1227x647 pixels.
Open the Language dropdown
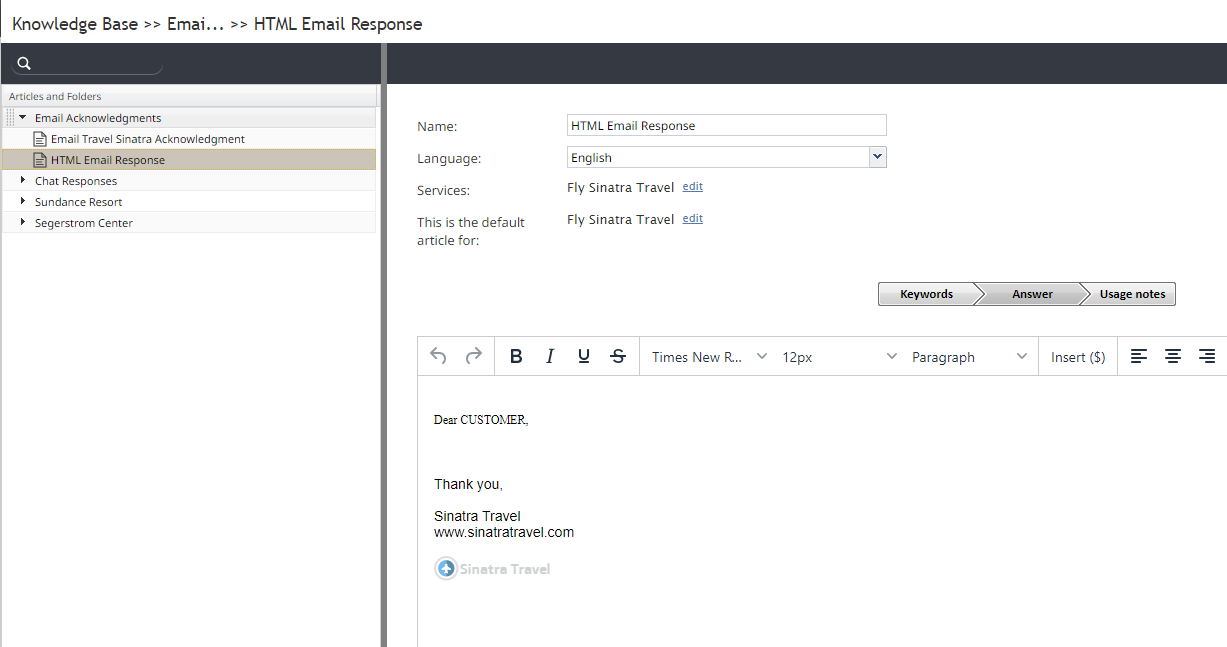877,157
